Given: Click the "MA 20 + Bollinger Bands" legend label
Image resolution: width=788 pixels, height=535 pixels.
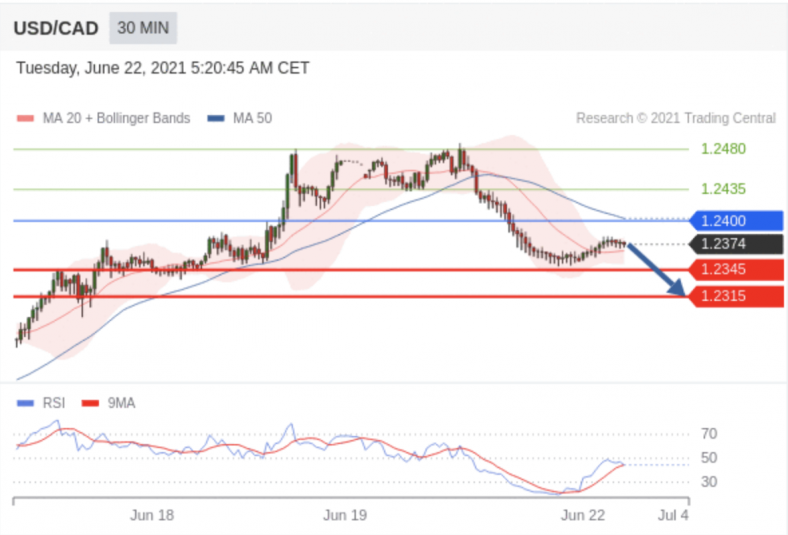Looking at the screenshot, I should pyautogui.click(x=117, y=119).
